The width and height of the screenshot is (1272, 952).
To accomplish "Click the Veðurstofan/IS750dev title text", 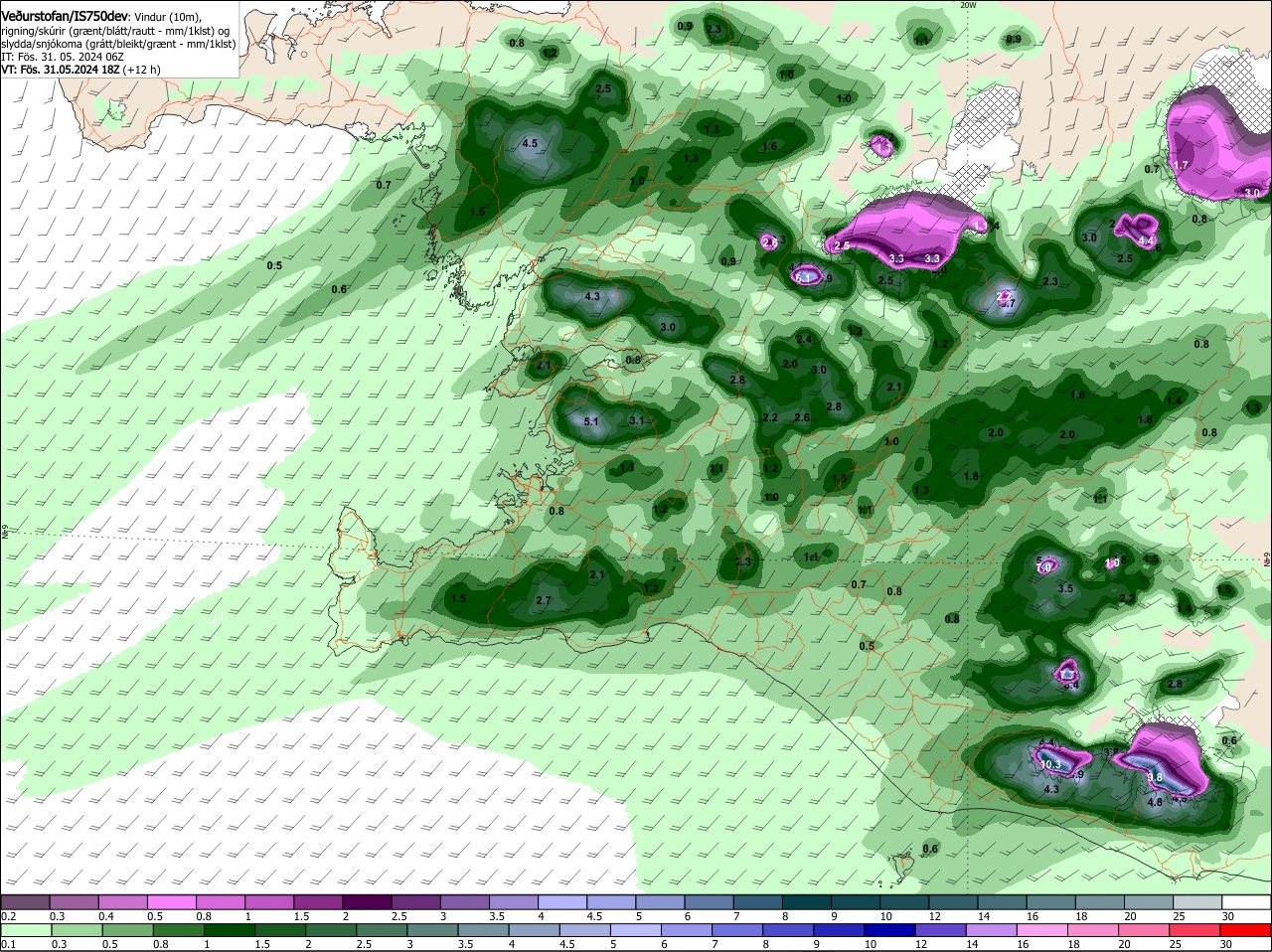I will point(64,17).
